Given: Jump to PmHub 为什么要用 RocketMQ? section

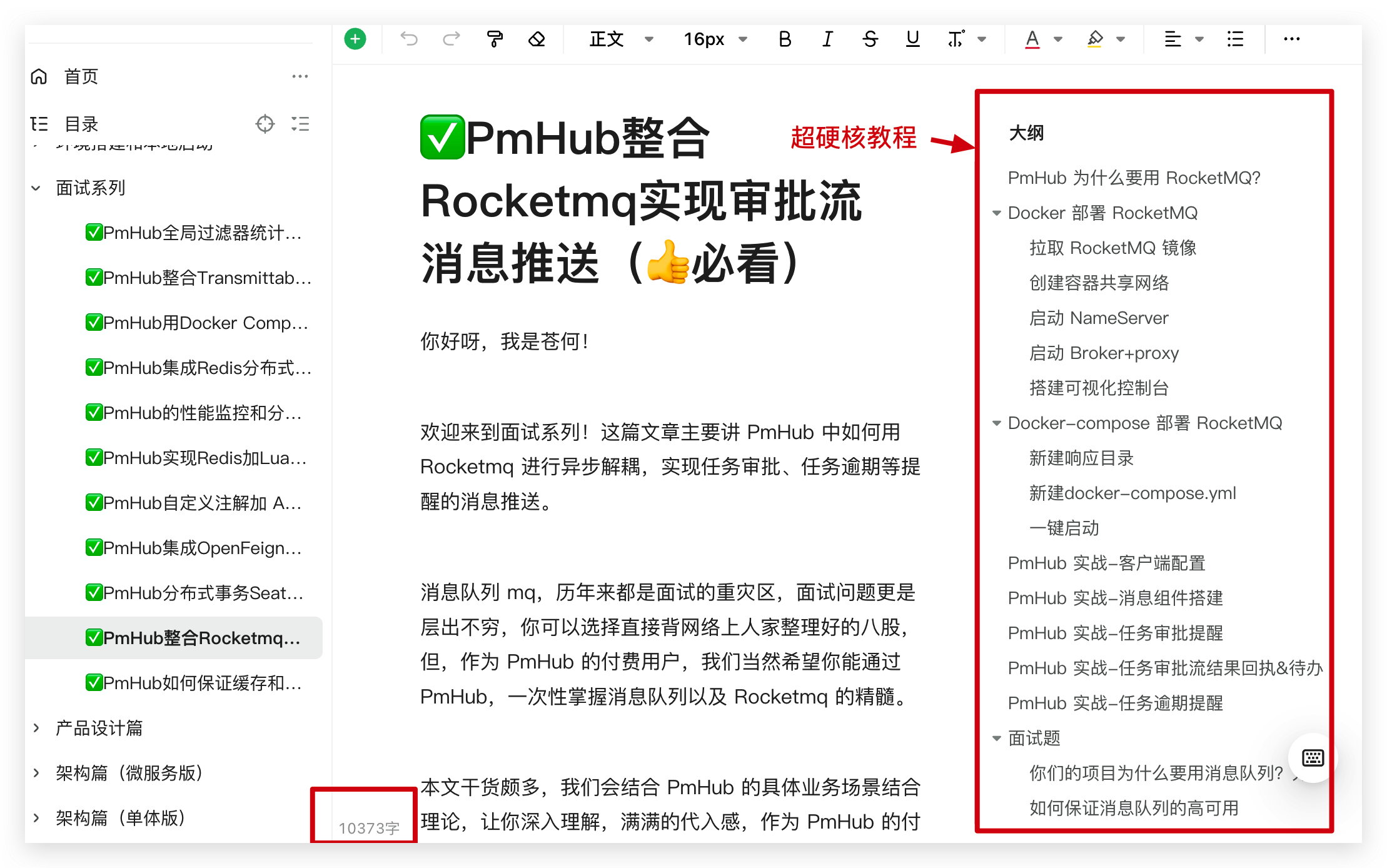Looking at the screenshot, I should coord(1134,178).
